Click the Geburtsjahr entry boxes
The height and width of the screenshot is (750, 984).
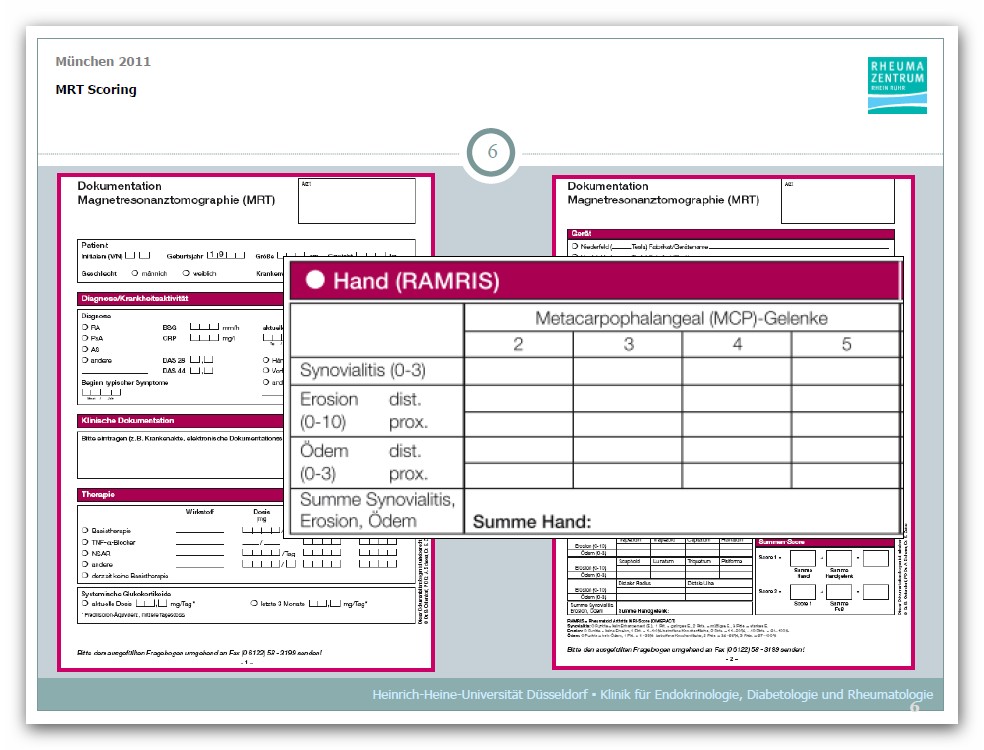pos(226,255)
